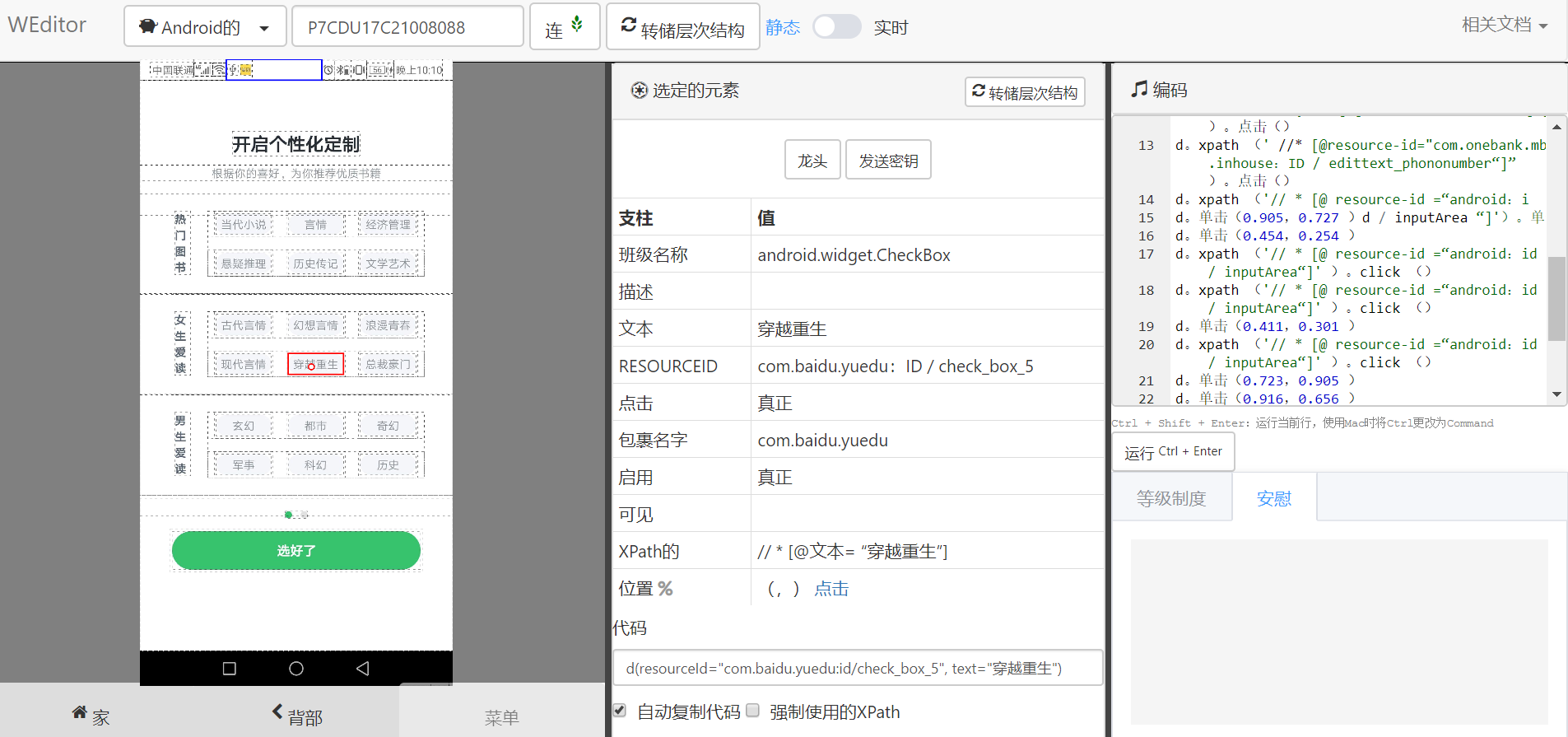
Task: Toggle the 静态/实时 mode switch
Action: tap(836, 27)
